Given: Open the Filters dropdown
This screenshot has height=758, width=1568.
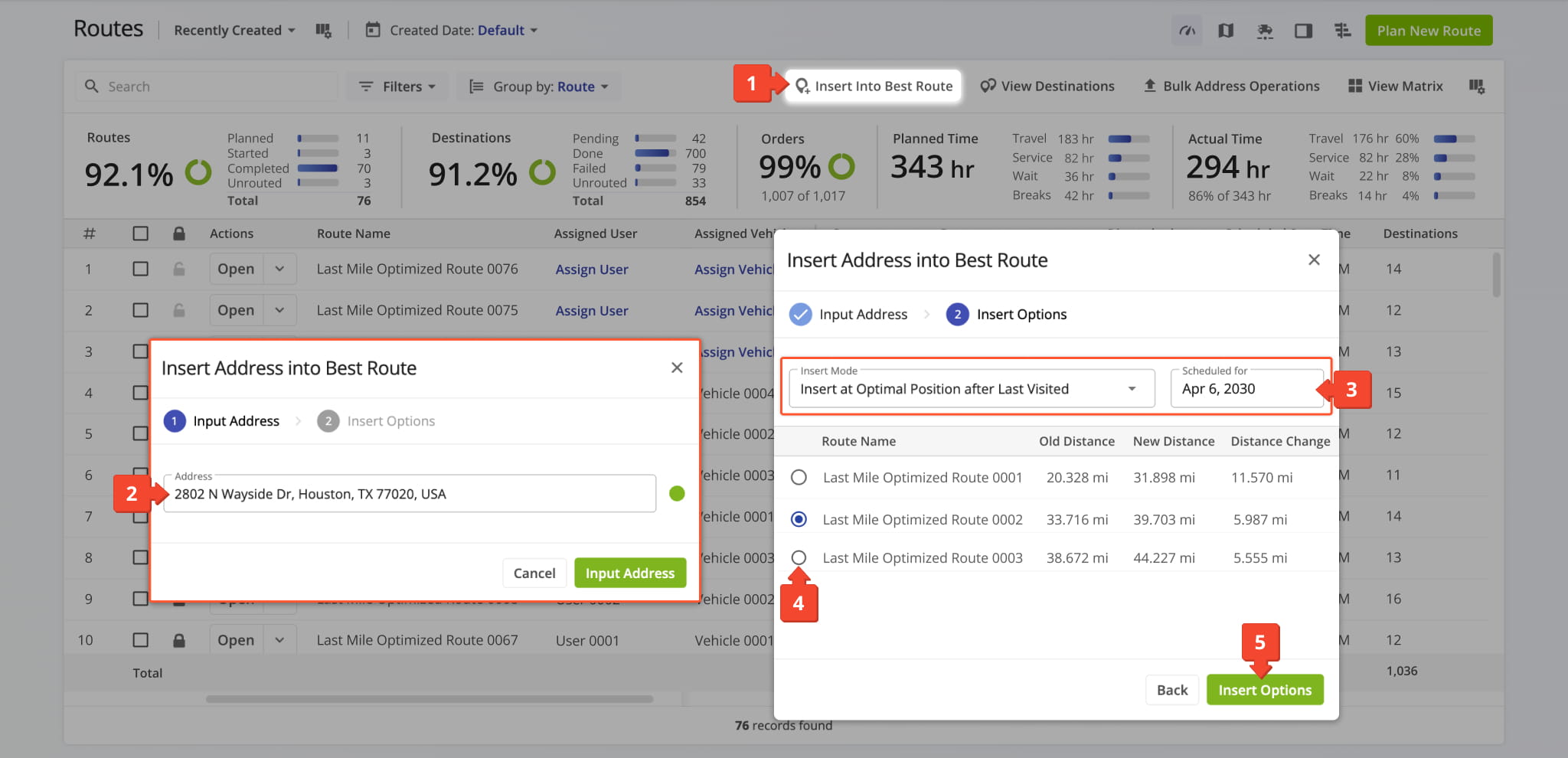Looking at the screenshot, I should click(397, 87).
